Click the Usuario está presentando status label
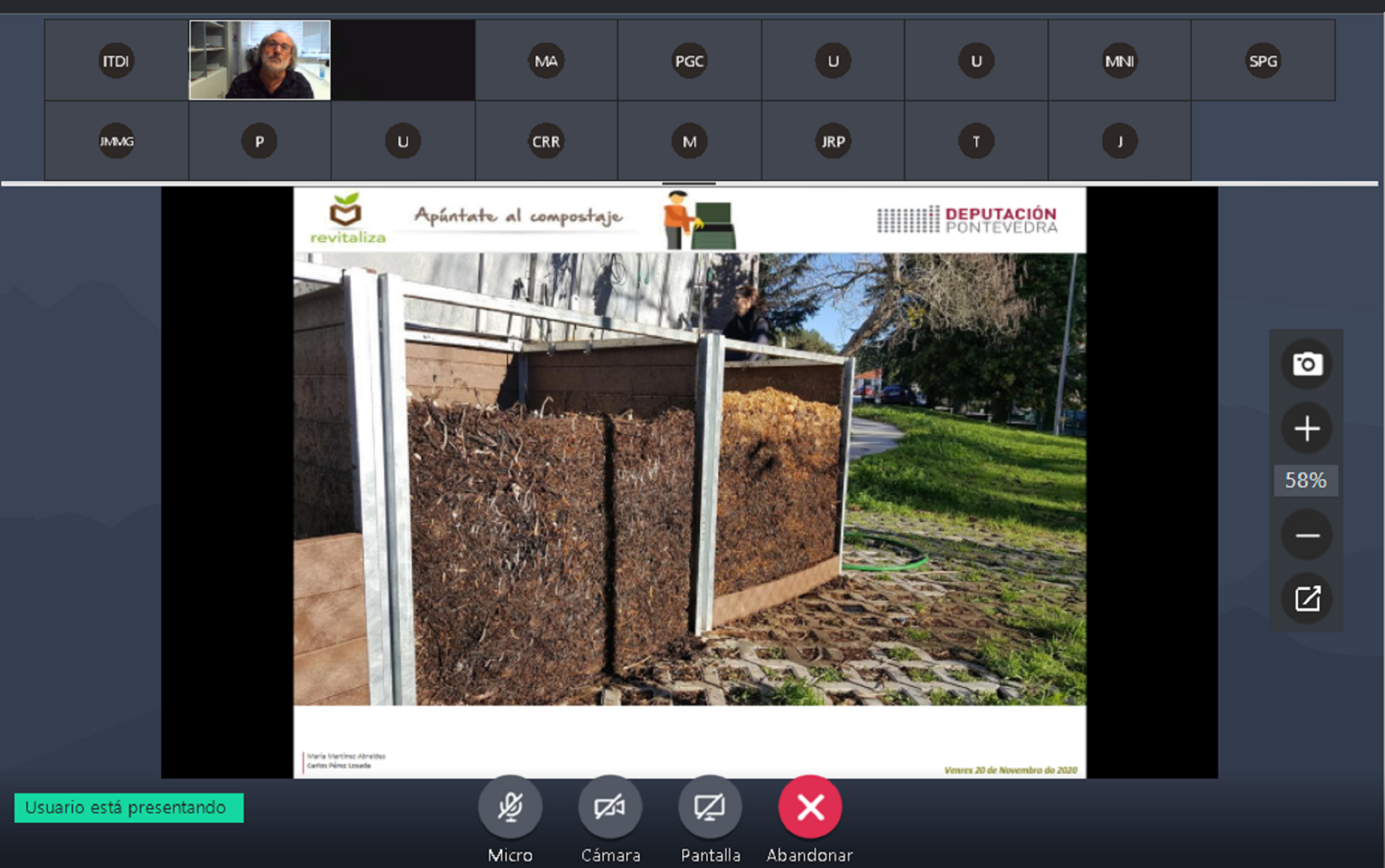Viewport: 1385px width, 868px height. 128,808
